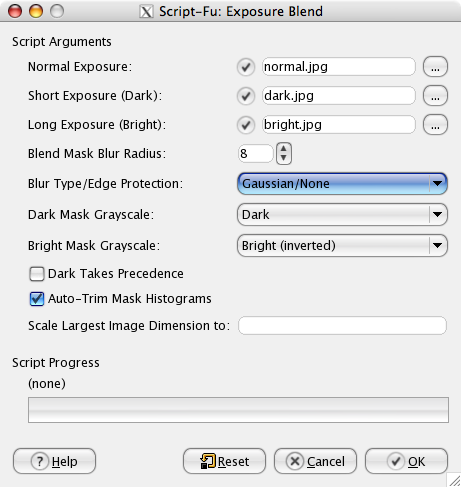Open Blur Type/Edge Protection dropdown
461x487 pixels.
pos(342,184)
